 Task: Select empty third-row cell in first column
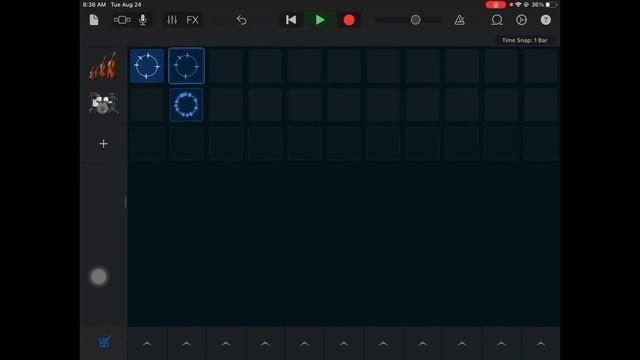tap(147, 144)
